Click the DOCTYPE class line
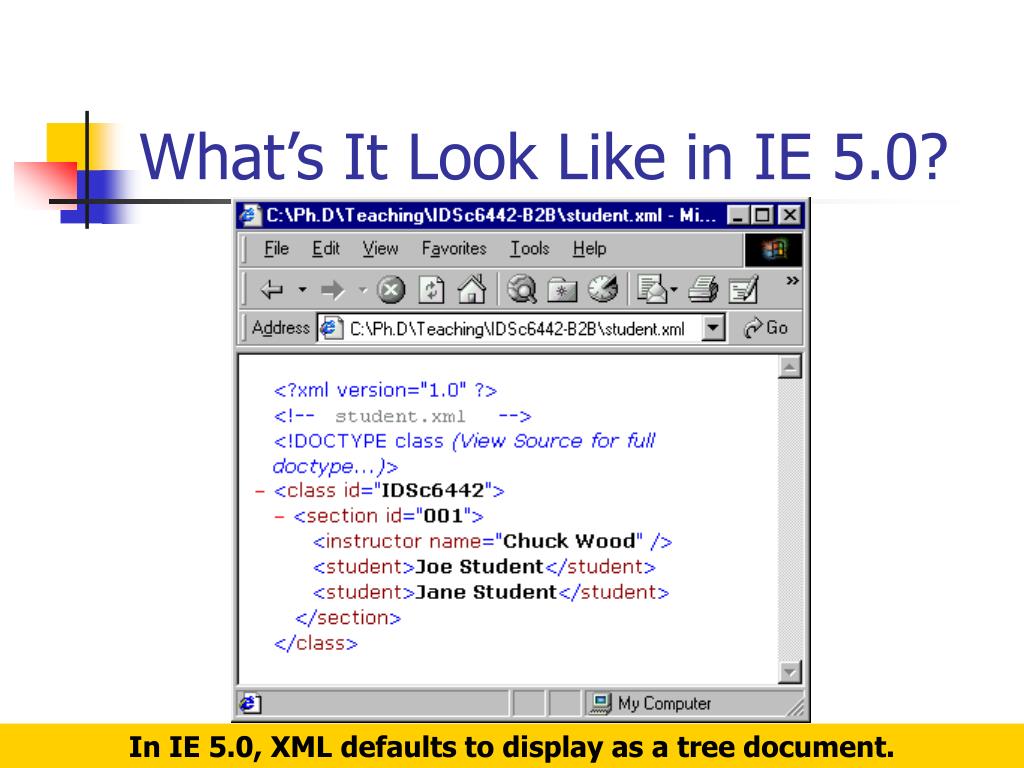This screenshot has height=768, width=1024. pos(464,454)
